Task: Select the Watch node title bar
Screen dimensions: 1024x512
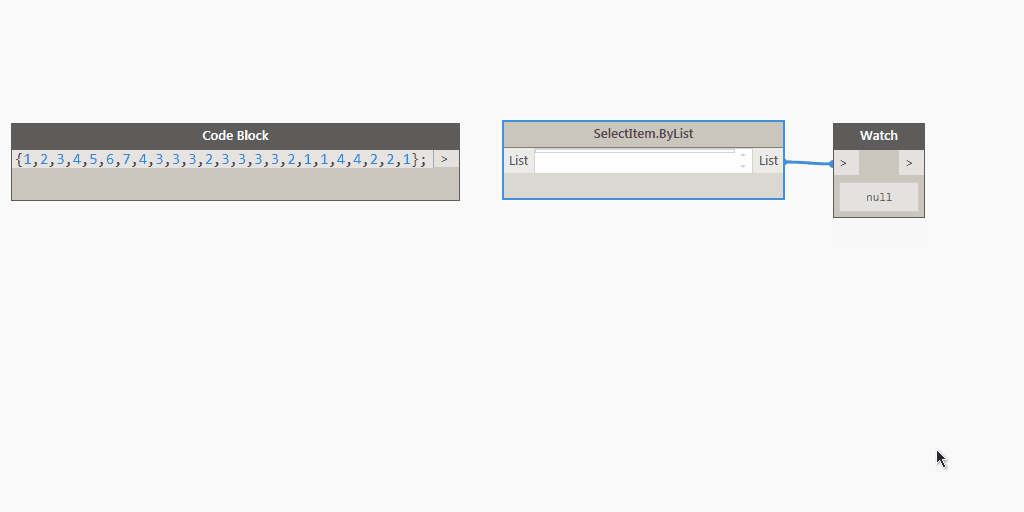Action: pos(878,136)
